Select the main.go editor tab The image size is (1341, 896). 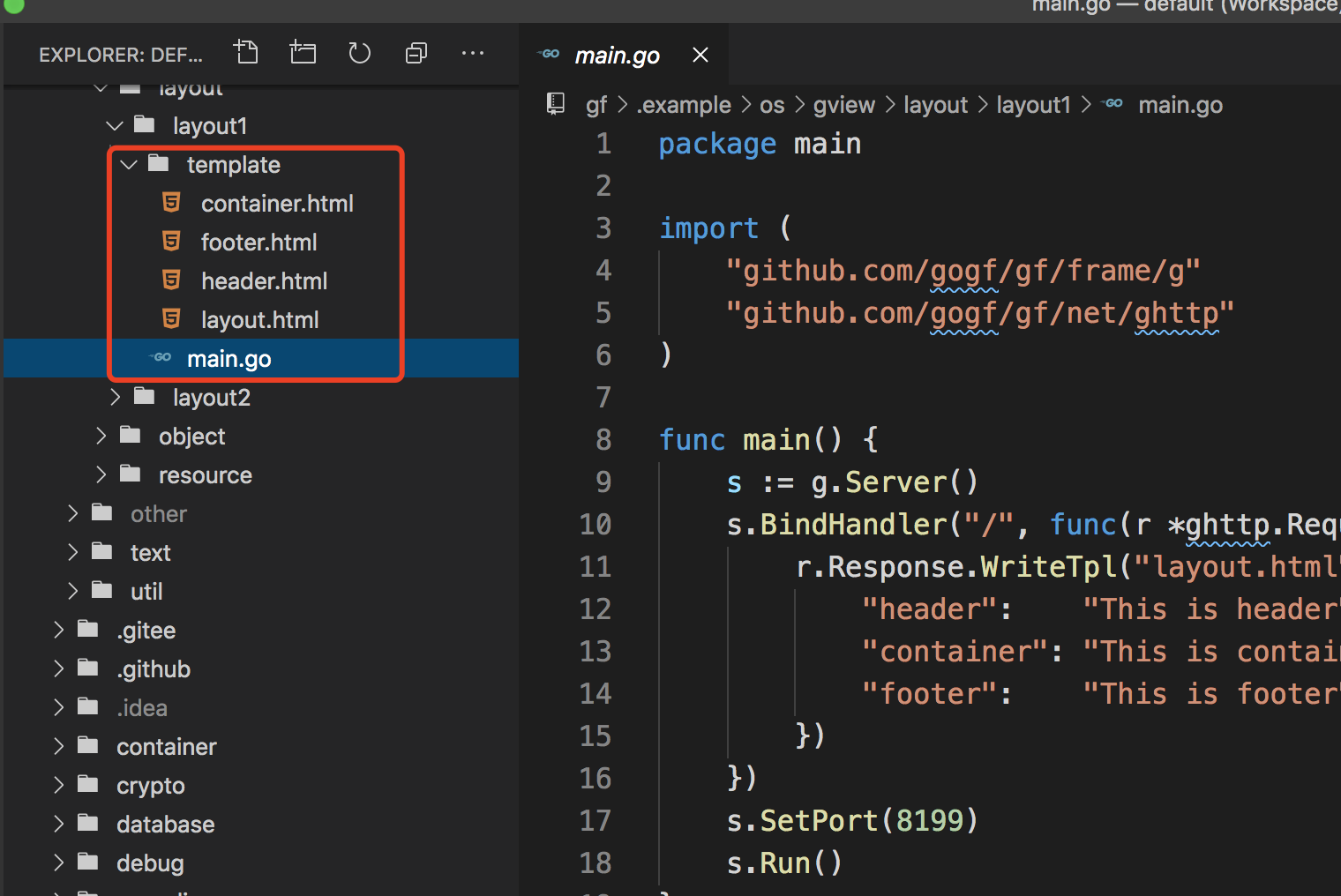click(617, 55)
